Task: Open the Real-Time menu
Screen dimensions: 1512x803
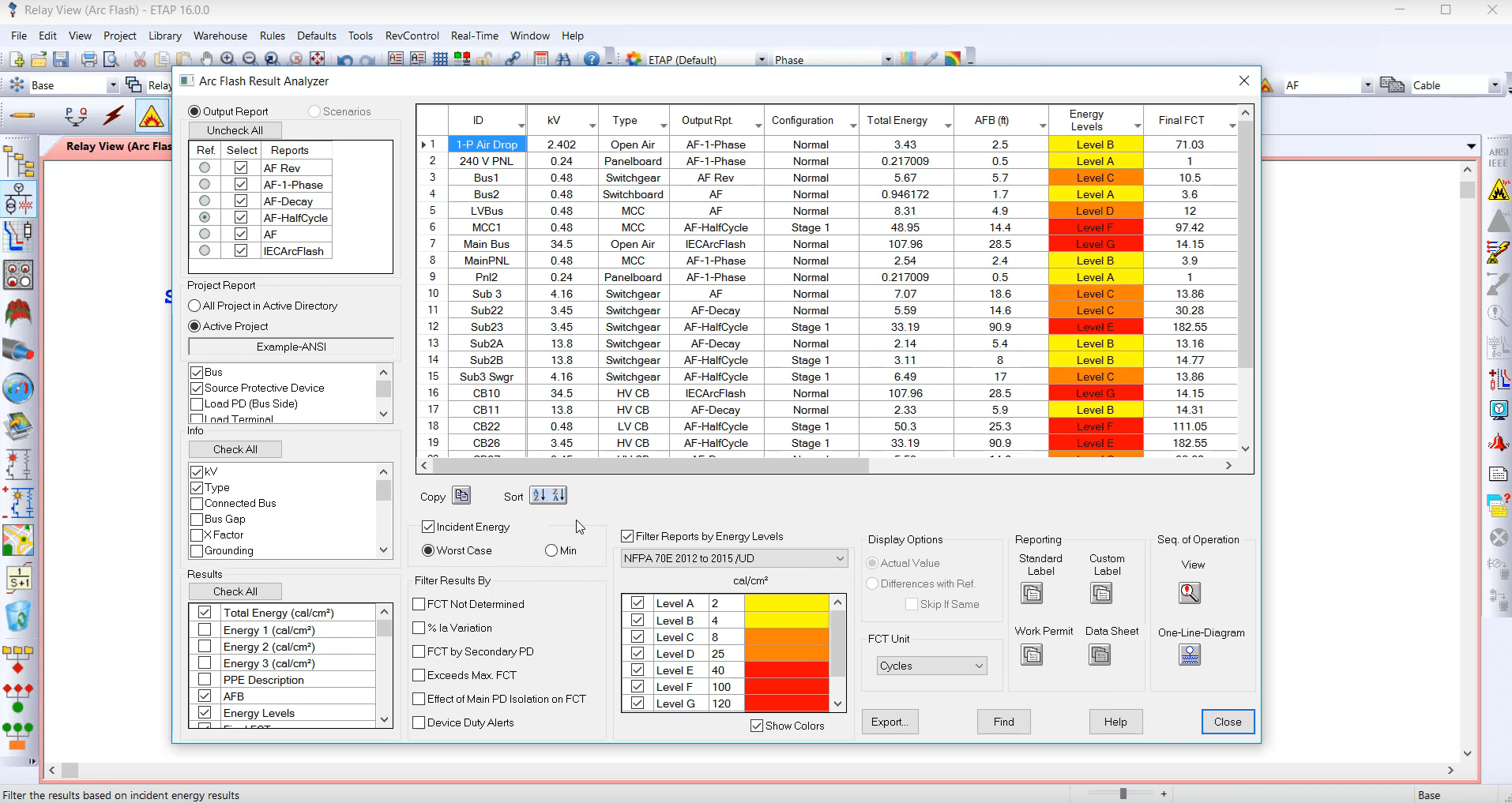Action: click(x=475, y=36)
